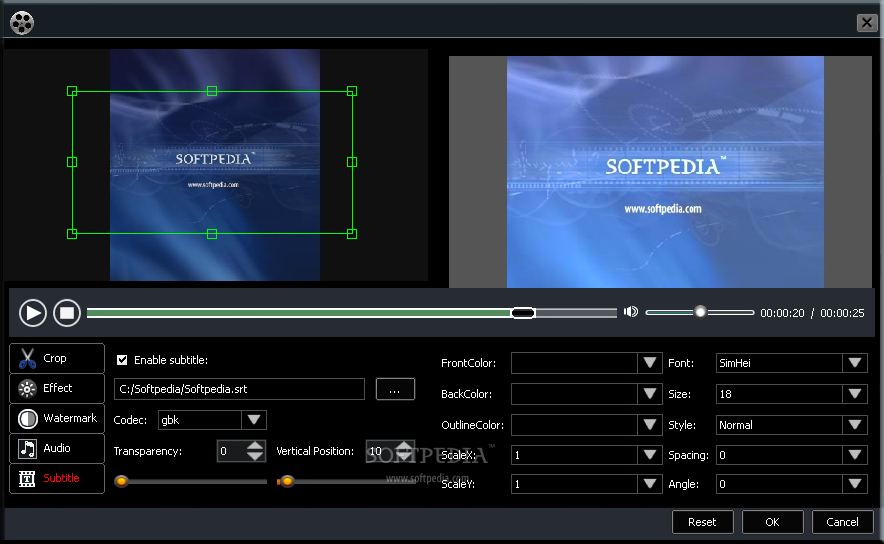Close the edit dialog window
The image size is (884, 544).
click(867, 23)
